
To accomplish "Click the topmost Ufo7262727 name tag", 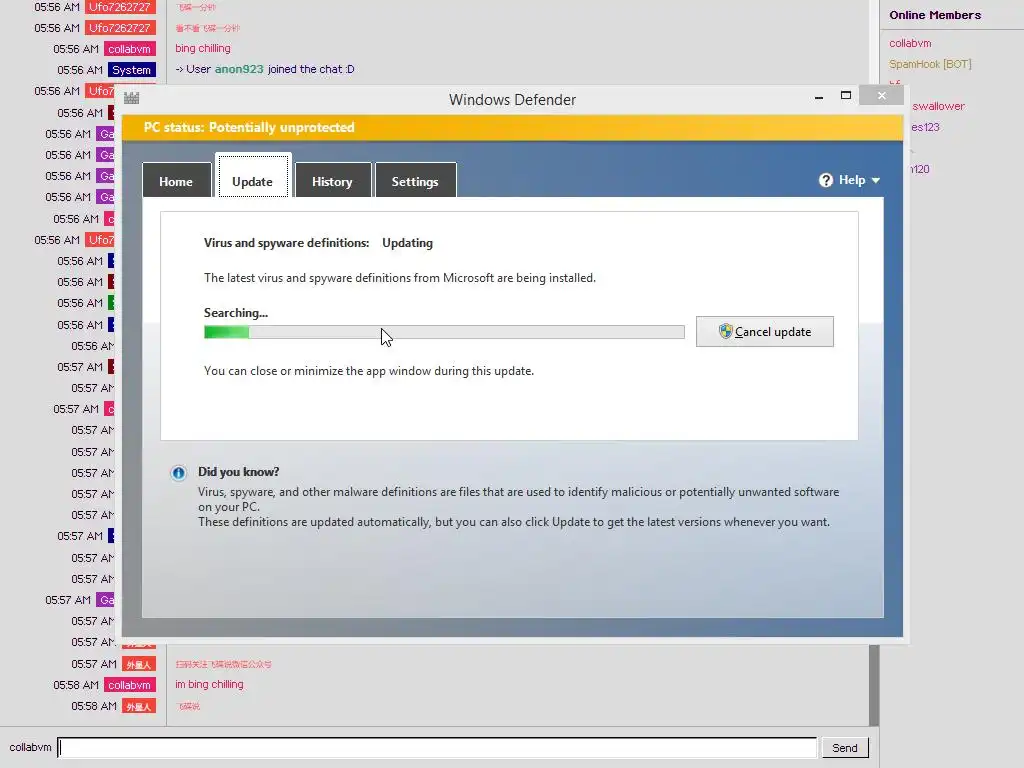I will tap(120, 7).
